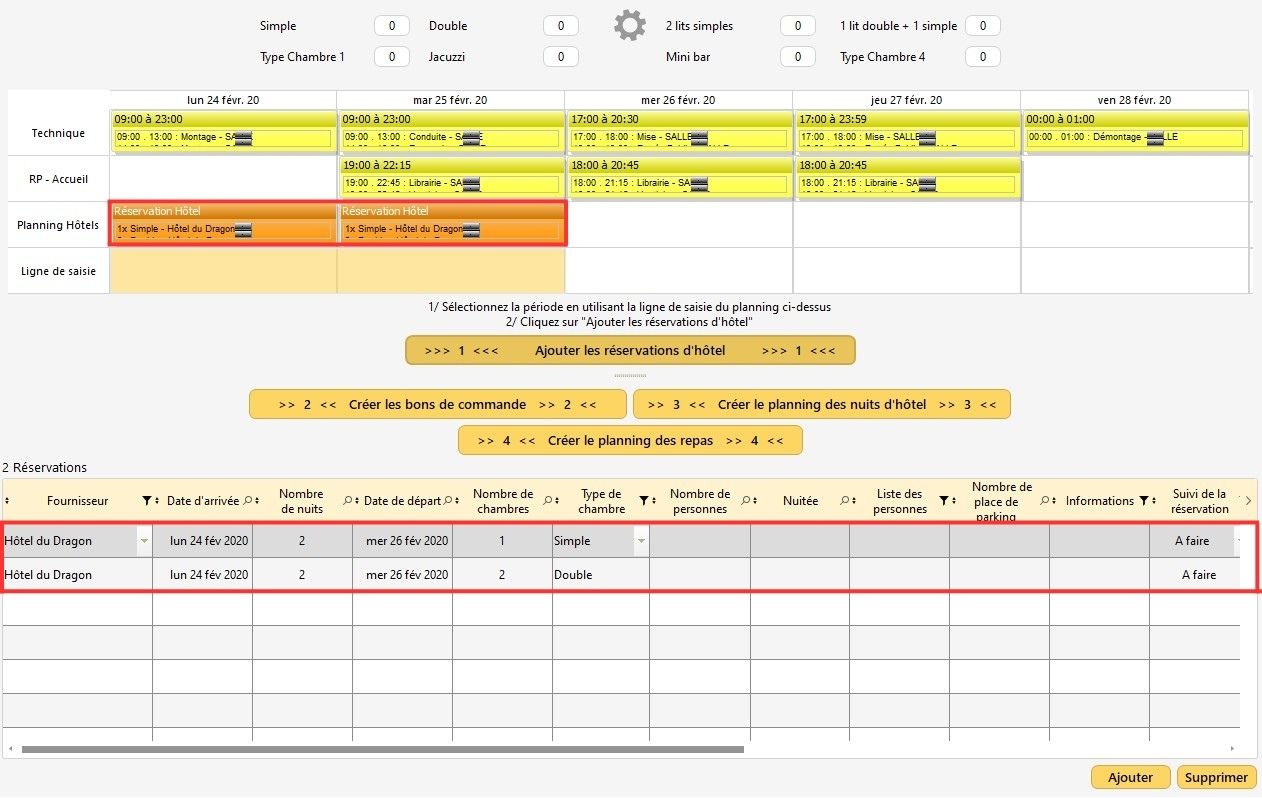The height and width of the screenshot is (798, 1262).
Task: Open Fournisseur dropdown in first reservation row
Action: (x=144, y=541)
